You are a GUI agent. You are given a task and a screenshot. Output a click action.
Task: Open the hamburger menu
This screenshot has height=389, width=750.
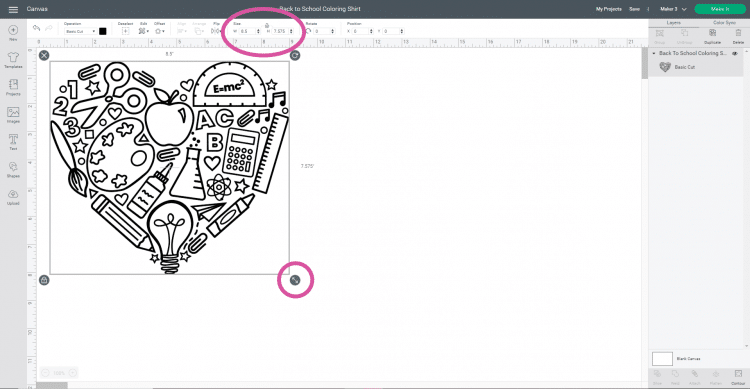click(x=13, y=9)
